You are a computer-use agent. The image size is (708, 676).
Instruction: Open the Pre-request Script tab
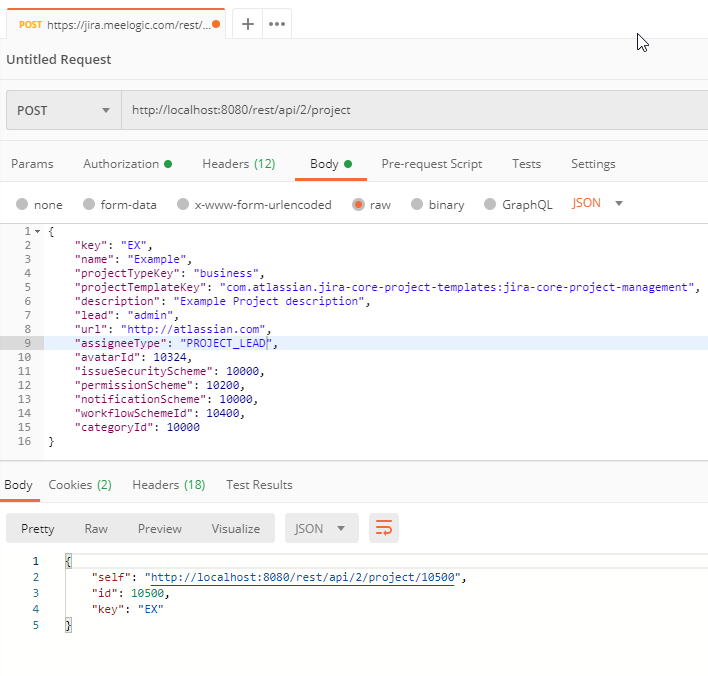[x=431, y=163]
